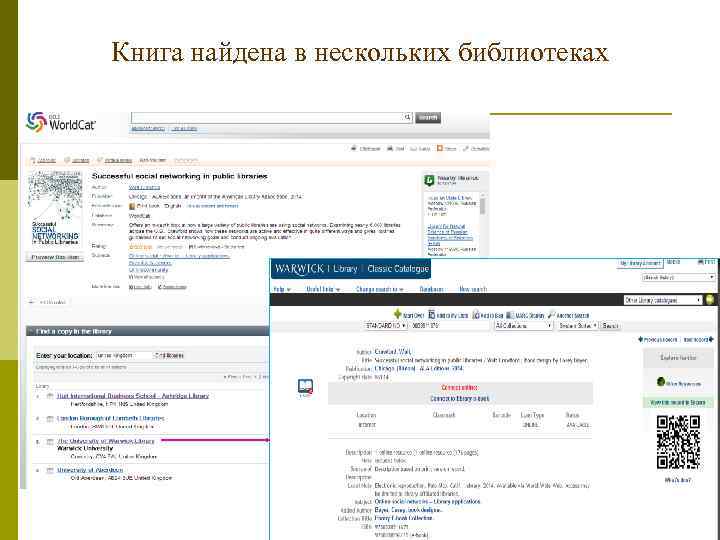
Task: Click the Another Search icon
Action: 551,315
